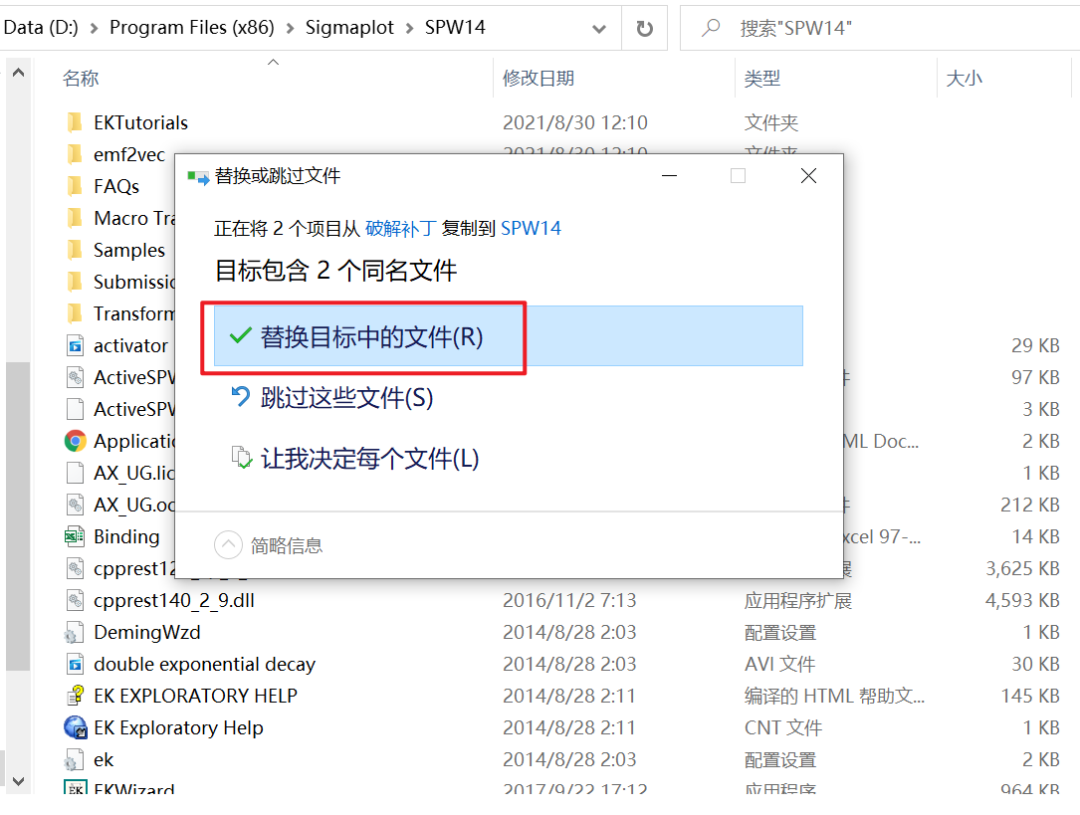Click the Chrome icon of the Applicati file
The image size is (1080, 815).
tap(74, 441)
